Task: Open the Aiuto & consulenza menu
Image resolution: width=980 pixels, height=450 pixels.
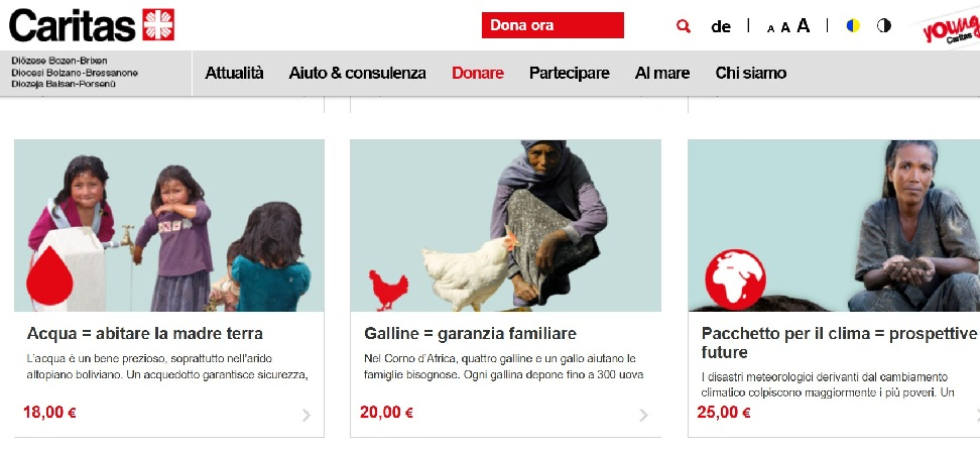Action: pyautogui.click(x=357, y=73)
